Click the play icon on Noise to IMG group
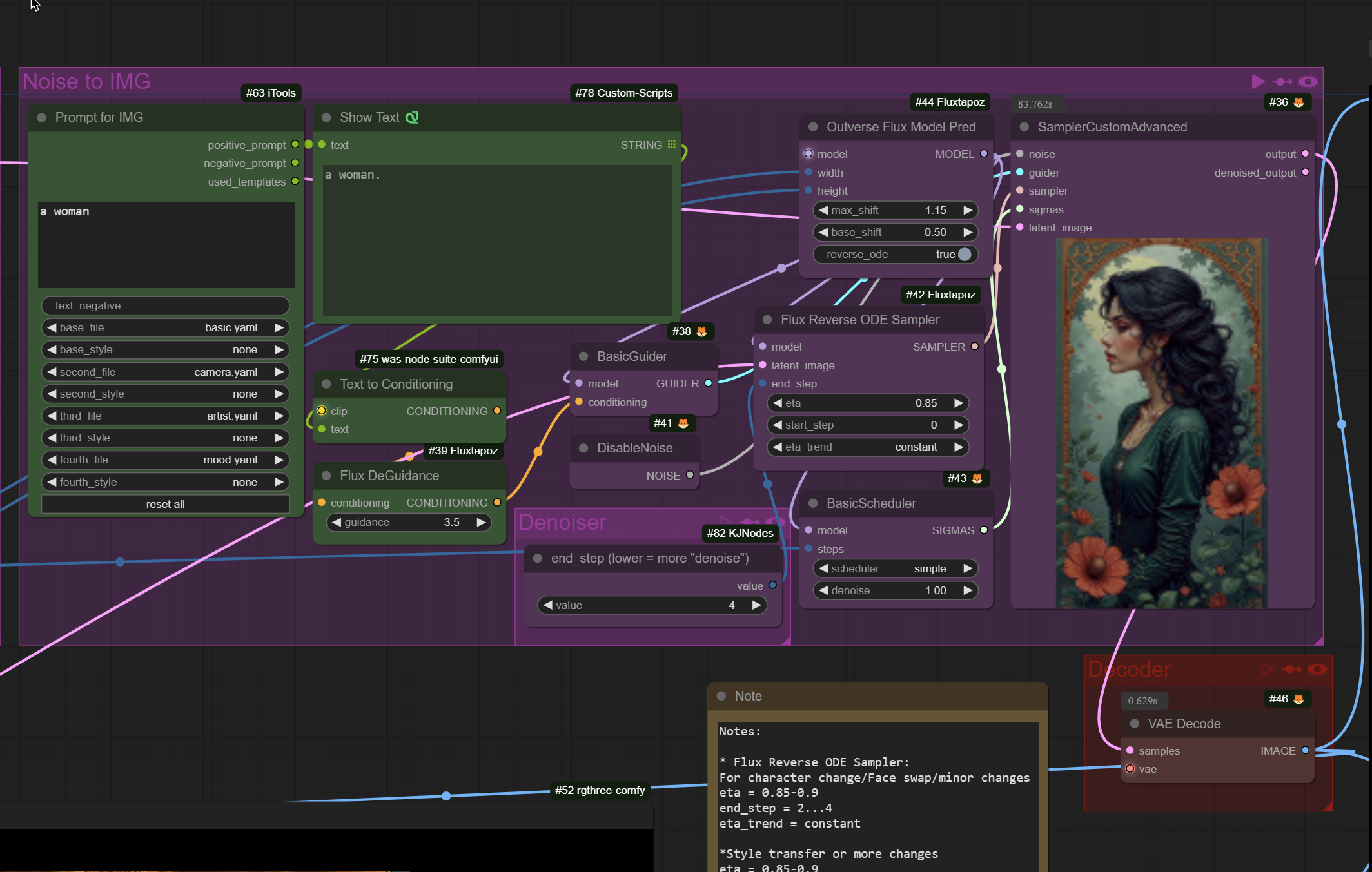The height and width of the screenshot is (872, 1372). 1257,82
